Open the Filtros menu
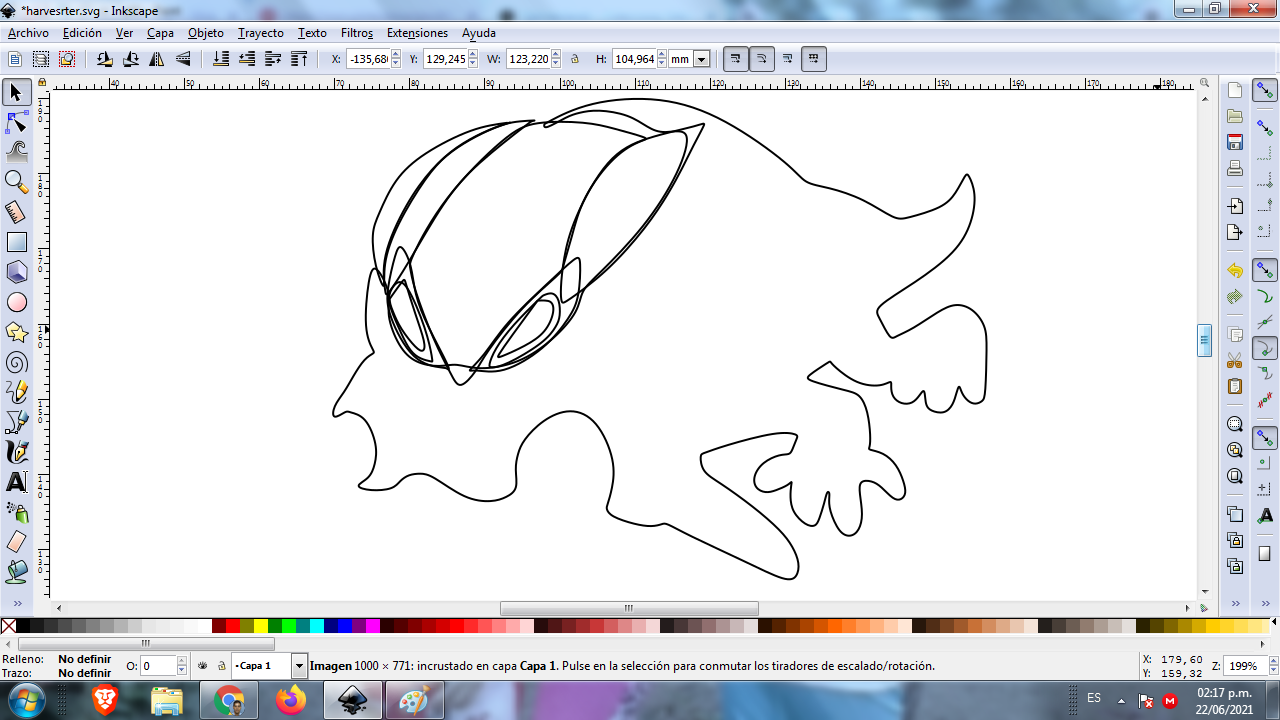 pyautogui.click(x=357, y=33)
